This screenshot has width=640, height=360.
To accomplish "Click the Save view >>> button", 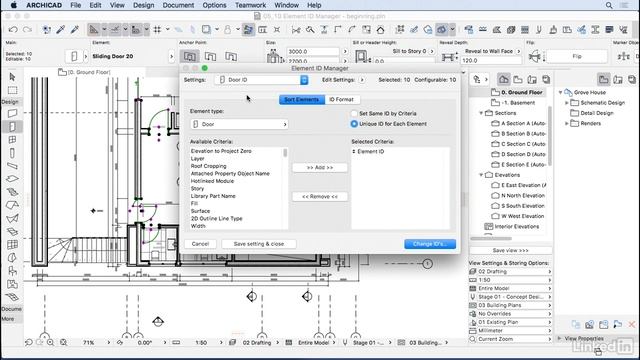I will pyautogui.click(x=511, y=251).
